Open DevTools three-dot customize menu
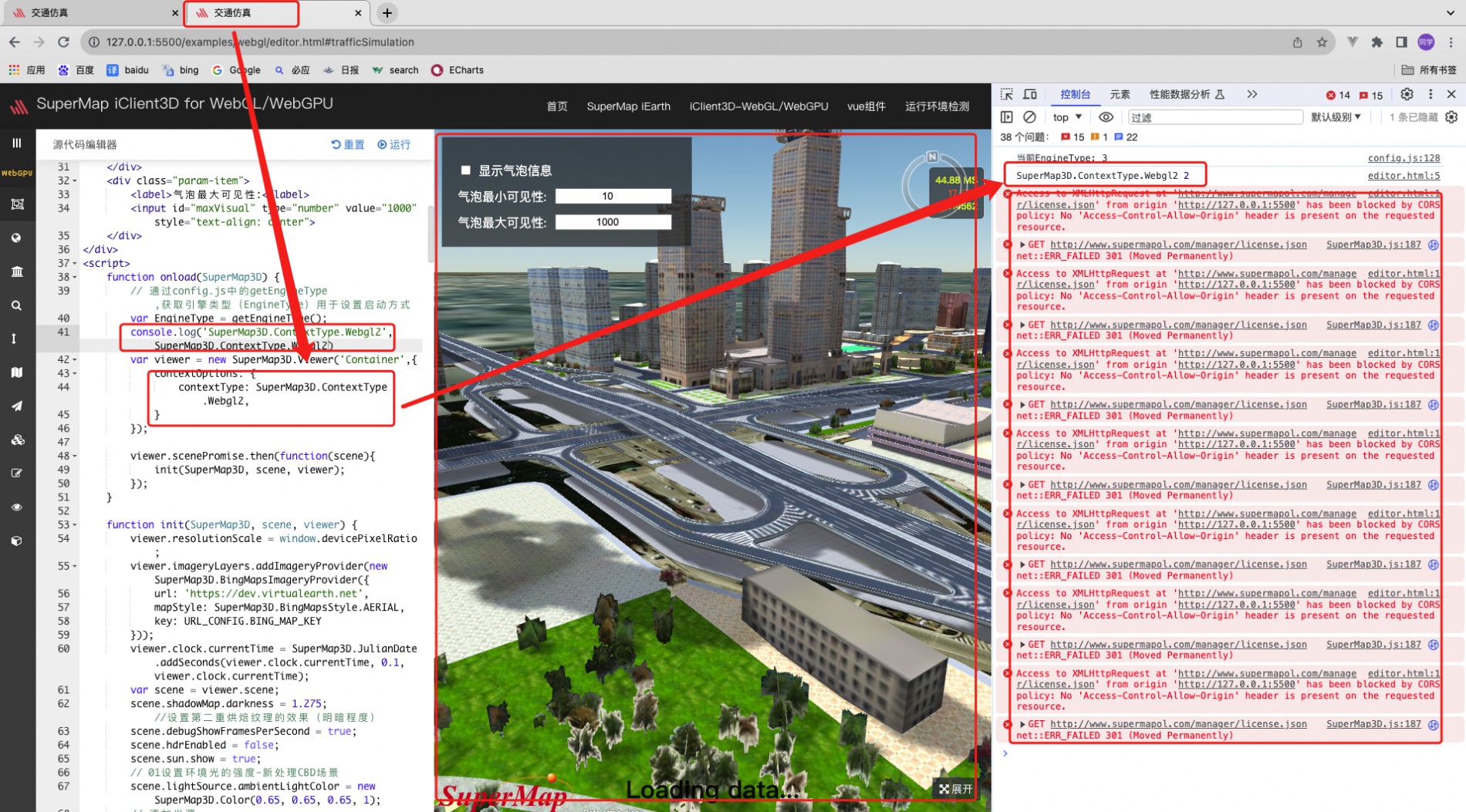 pos(1431,94)
